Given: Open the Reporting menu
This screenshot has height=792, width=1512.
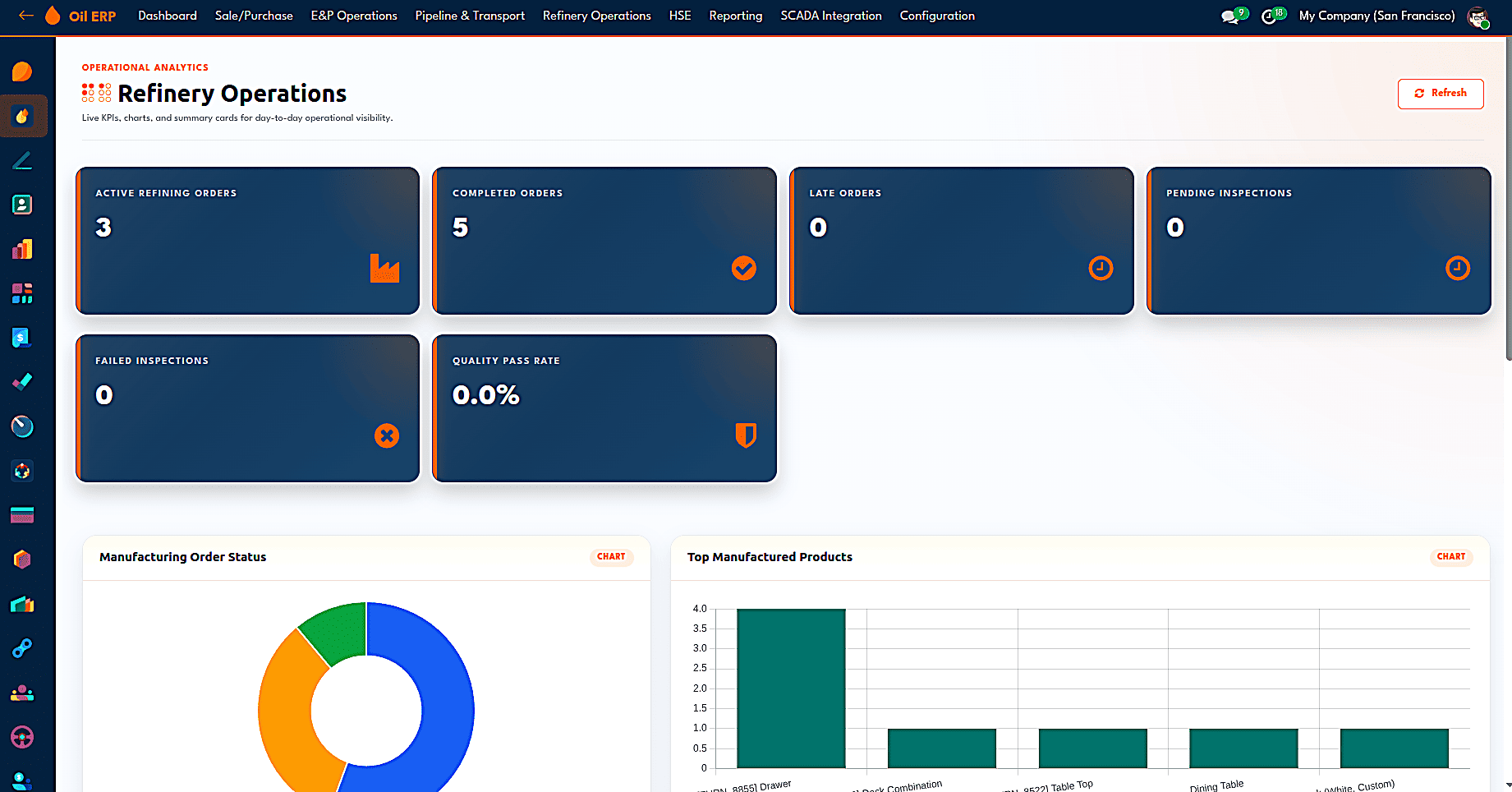Looking at the screenshot, I should point(736,16).
